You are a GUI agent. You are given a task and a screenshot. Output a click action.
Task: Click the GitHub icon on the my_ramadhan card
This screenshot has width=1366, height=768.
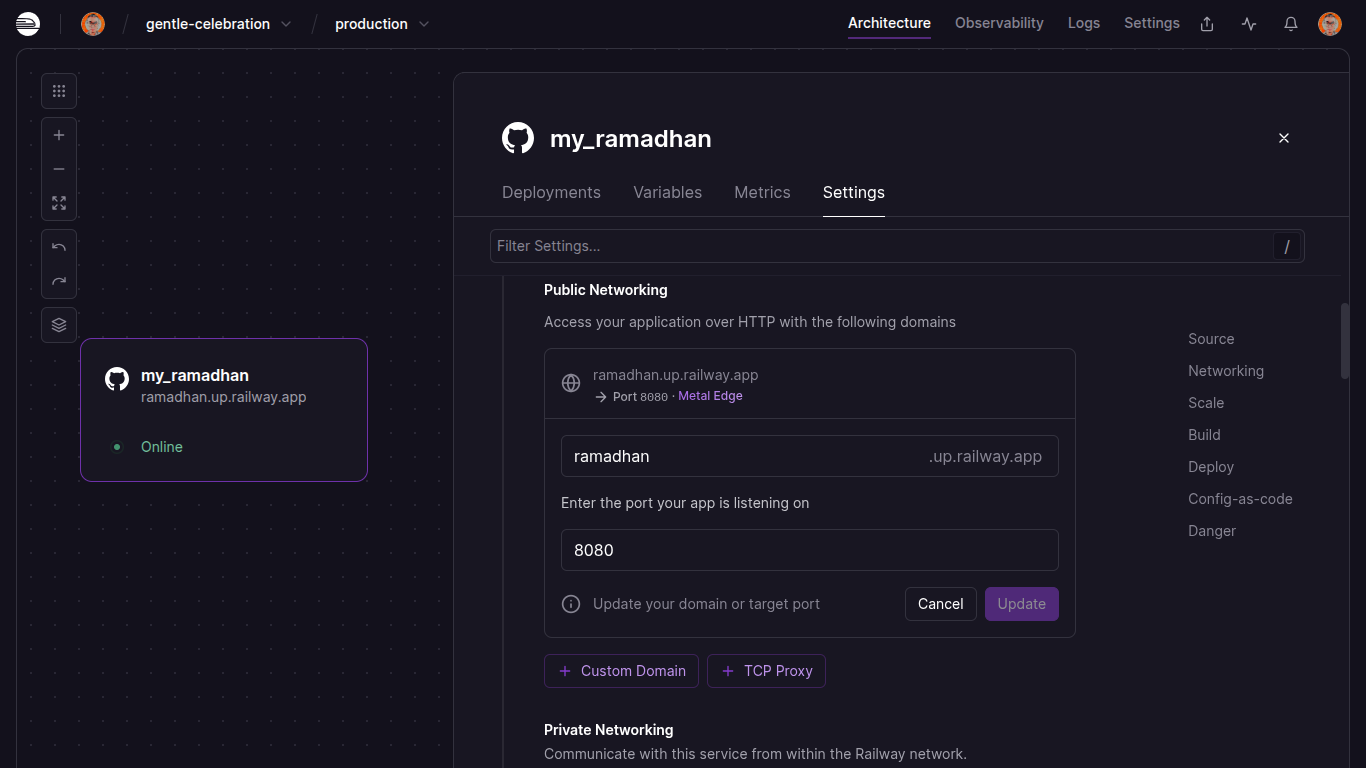point(117,379)
